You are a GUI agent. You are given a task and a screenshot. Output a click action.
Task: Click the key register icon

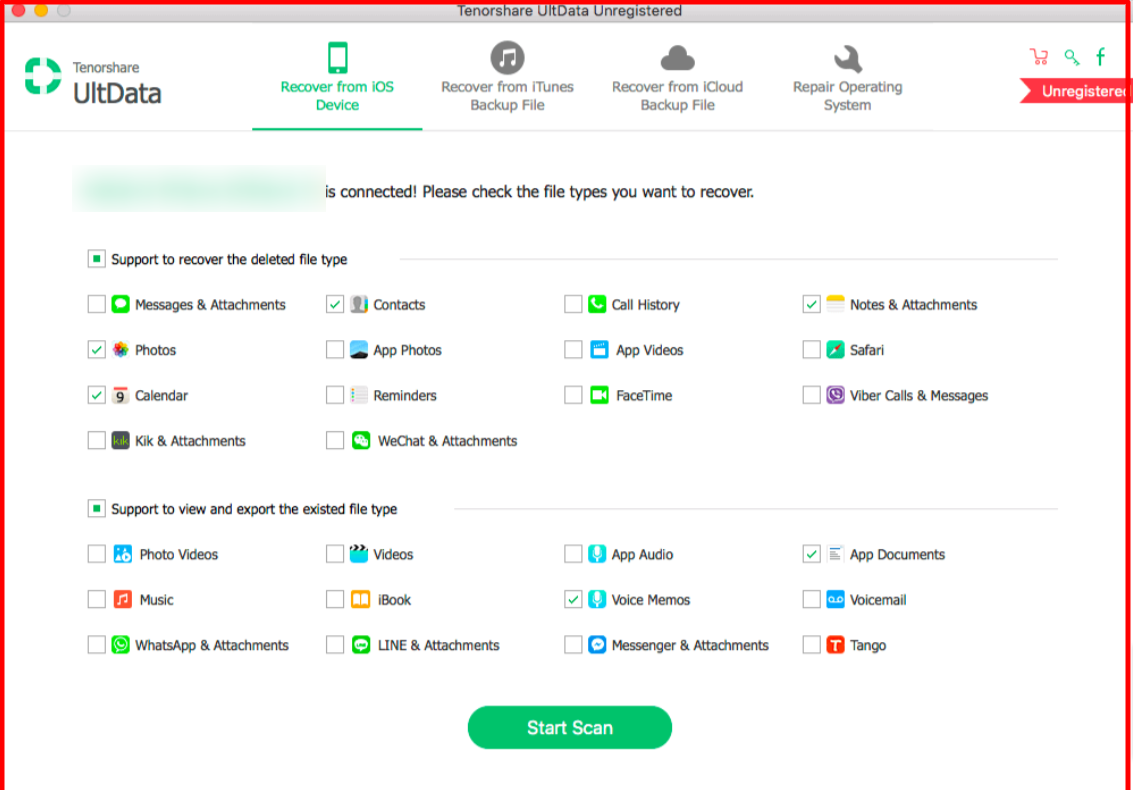(x=1072, y=57)
